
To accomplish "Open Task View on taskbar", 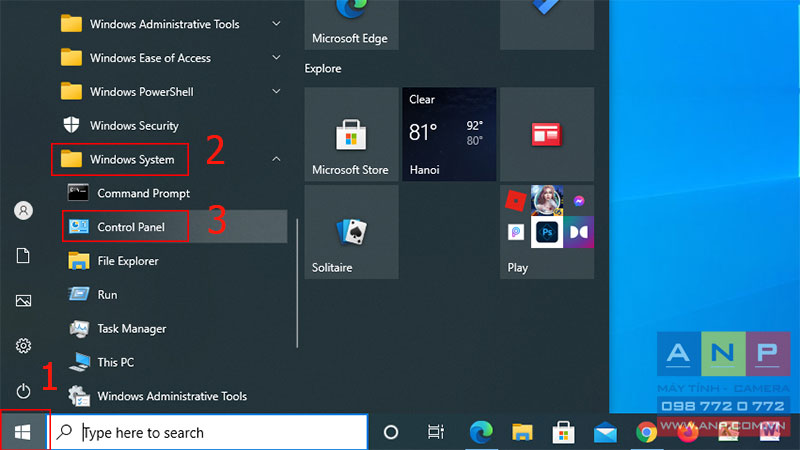I will pos(436,432).
